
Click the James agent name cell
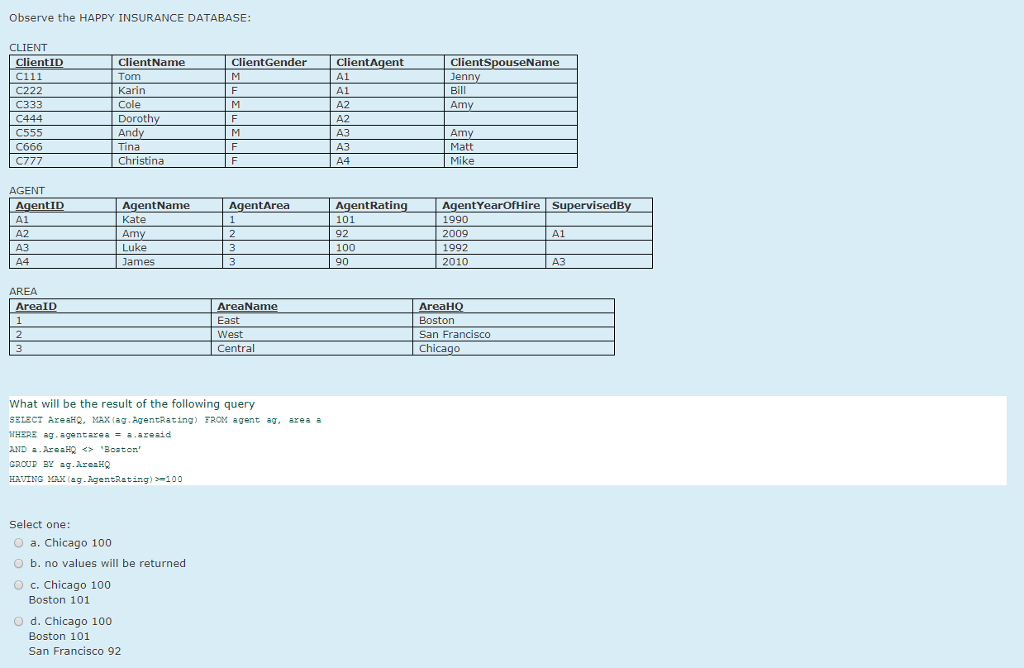(x=138, y=262)
